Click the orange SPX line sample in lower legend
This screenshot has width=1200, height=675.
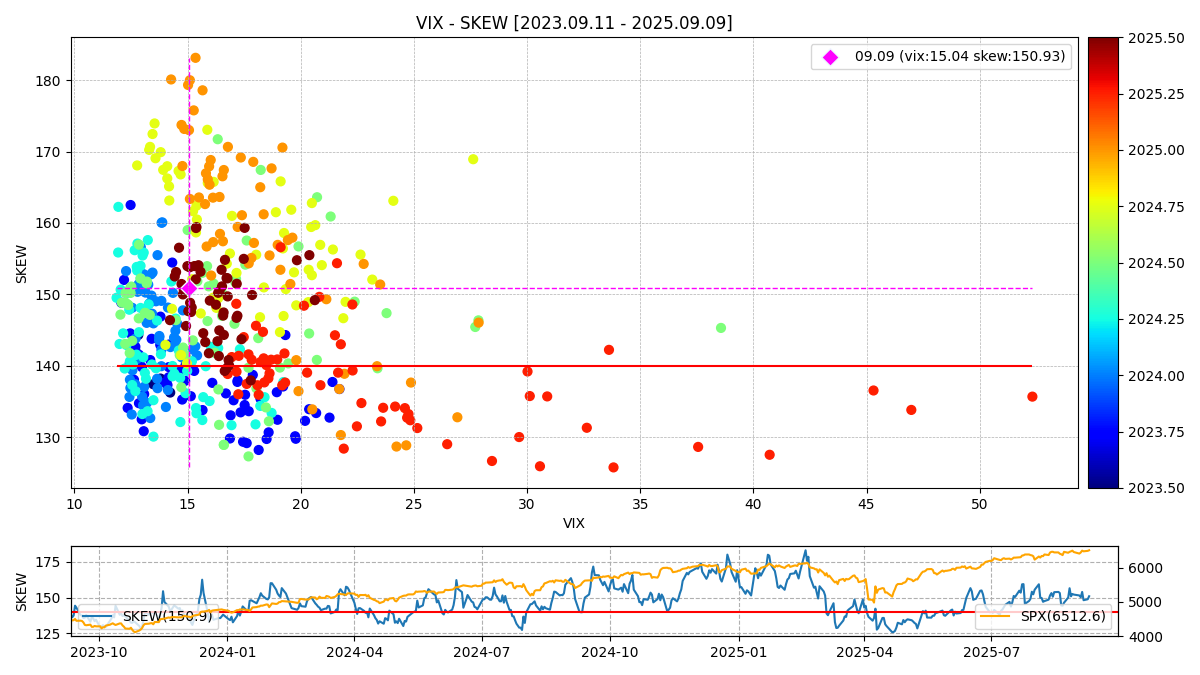pos(995,617)
